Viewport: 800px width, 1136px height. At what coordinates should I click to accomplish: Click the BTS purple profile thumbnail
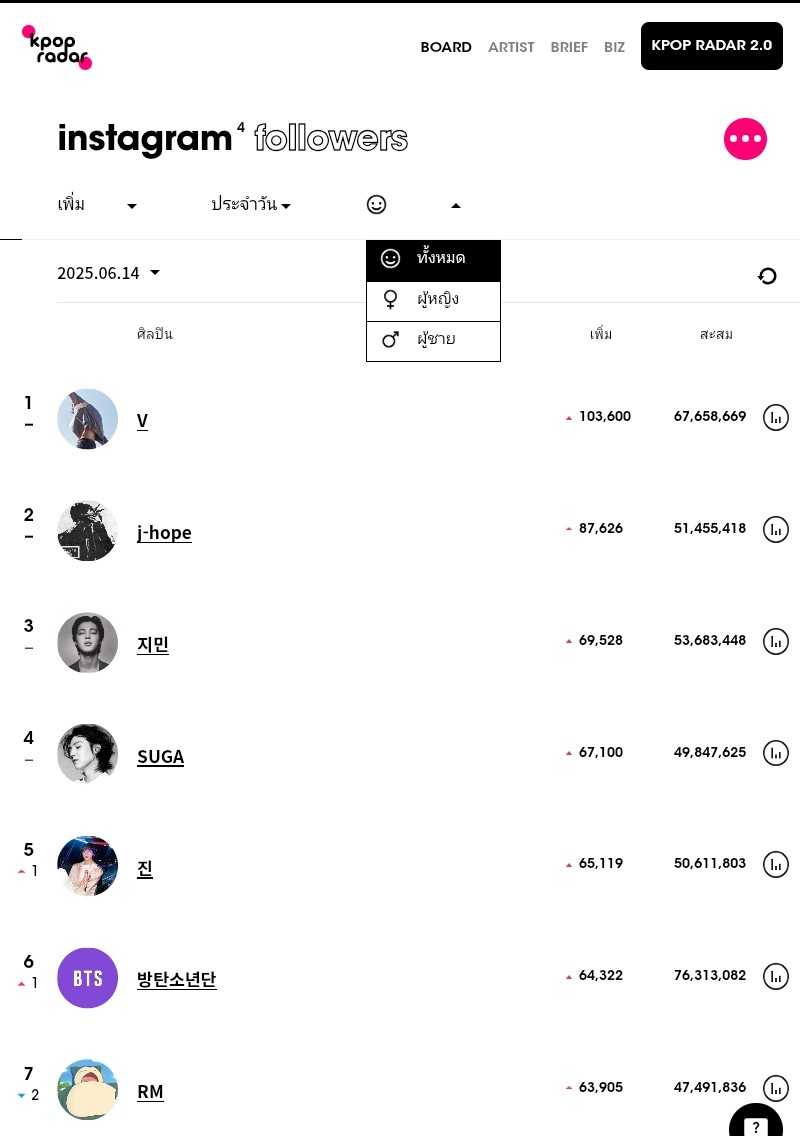tap(88, 978)
